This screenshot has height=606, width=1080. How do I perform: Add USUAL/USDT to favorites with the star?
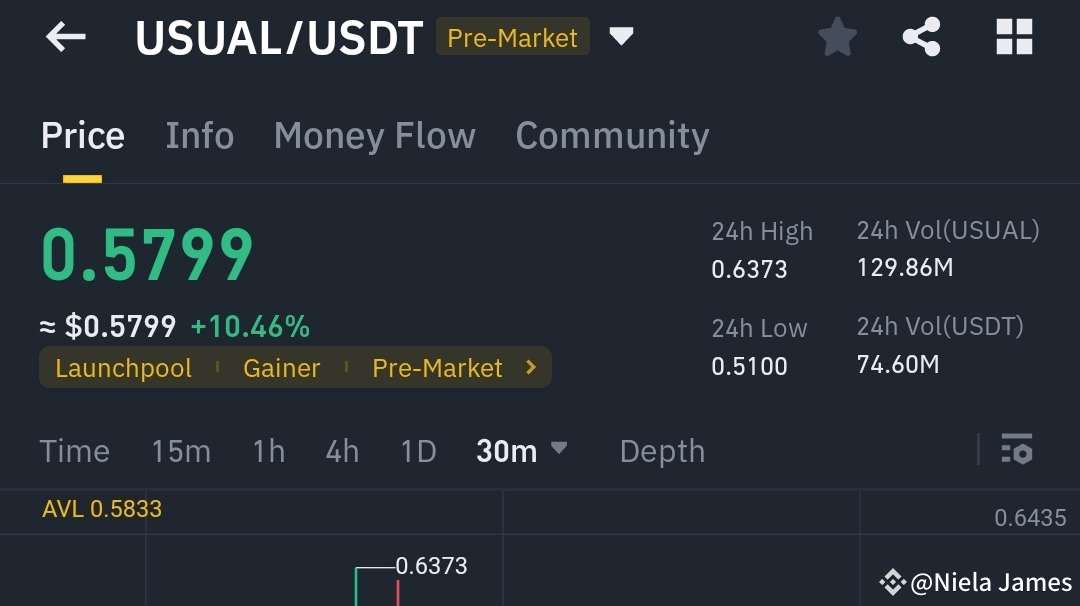[838, 36]
